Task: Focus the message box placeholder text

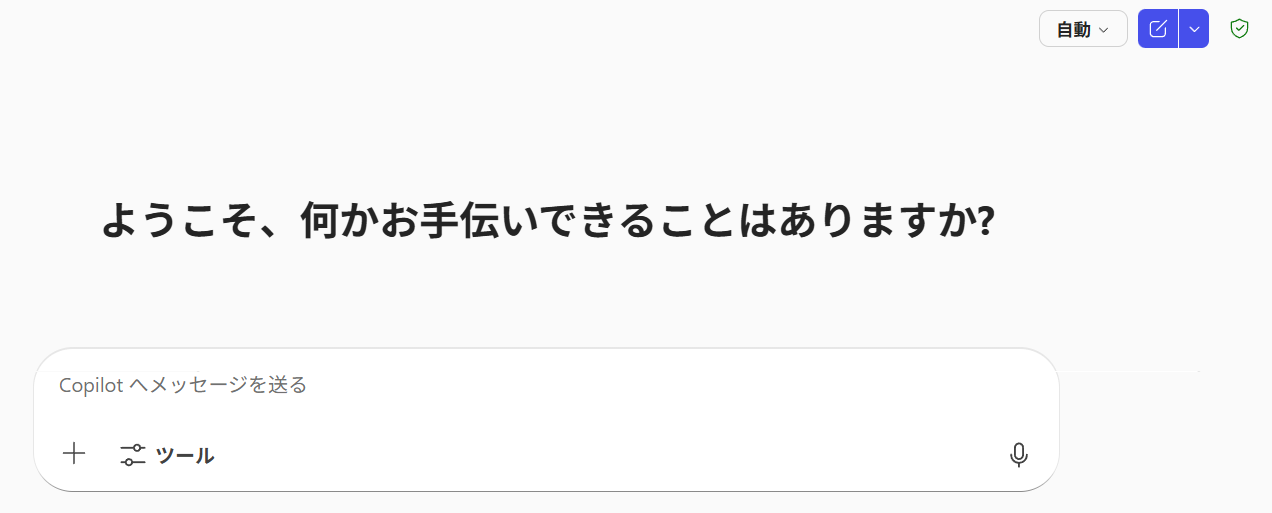Action: coord(183,385)
